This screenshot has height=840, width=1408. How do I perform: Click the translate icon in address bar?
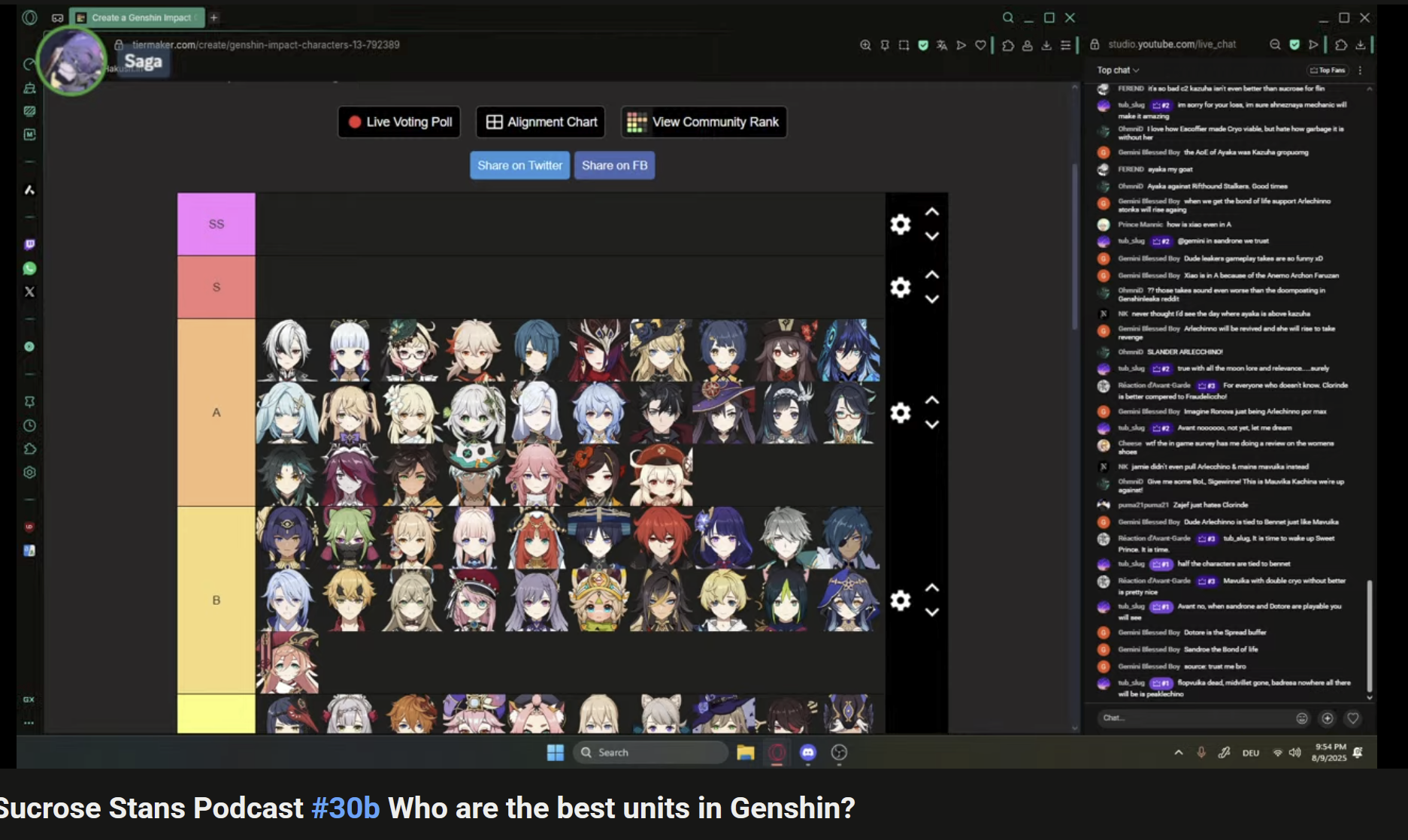(942, 45)
